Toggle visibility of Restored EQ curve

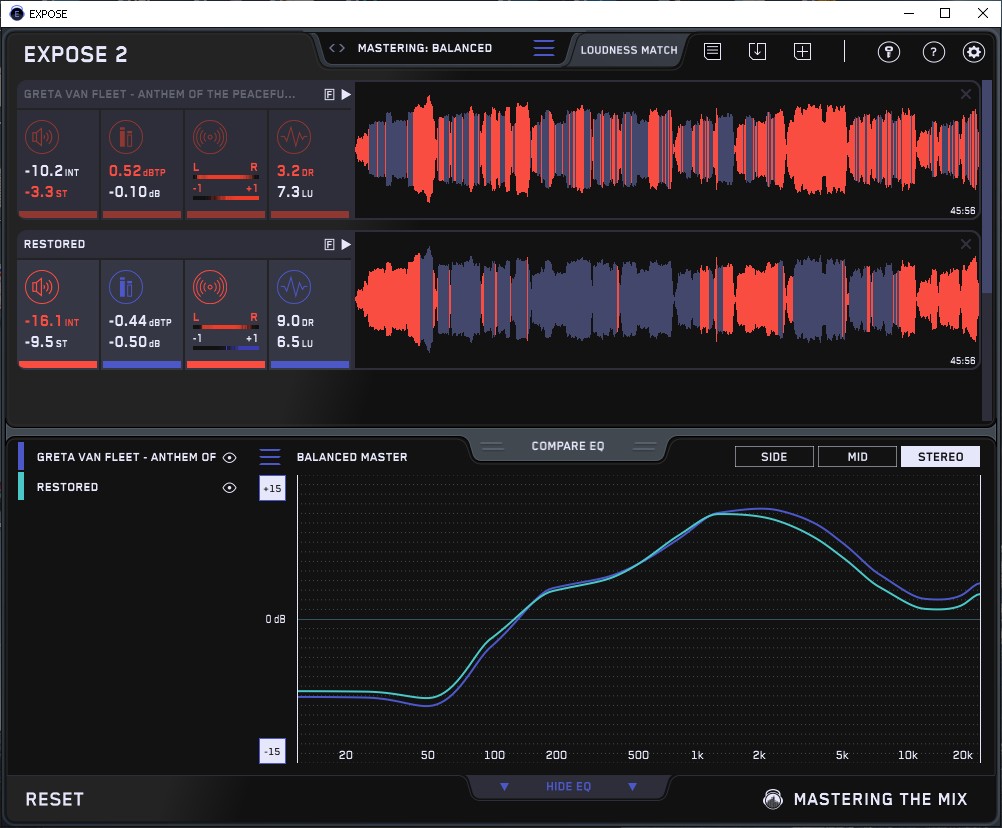tap(229, 487)
